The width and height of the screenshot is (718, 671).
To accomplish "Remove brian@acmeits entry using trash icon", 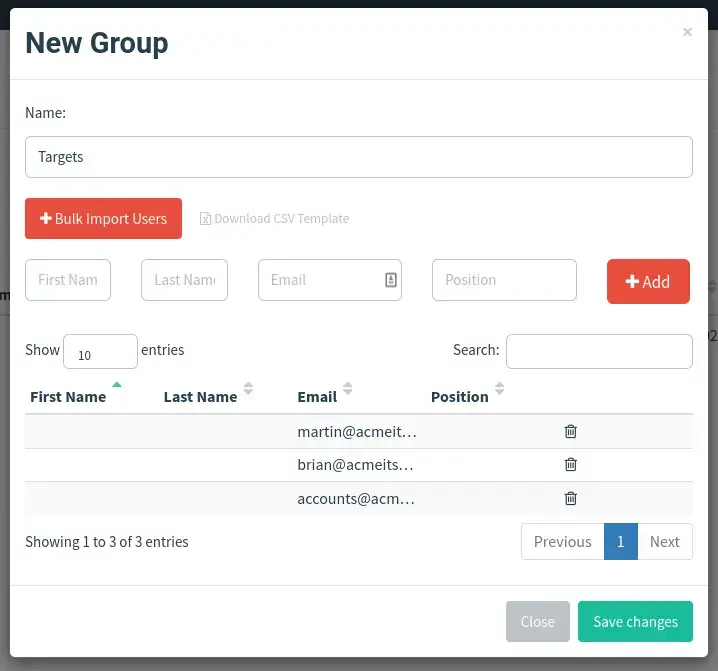I will click(x=570, y=464).
